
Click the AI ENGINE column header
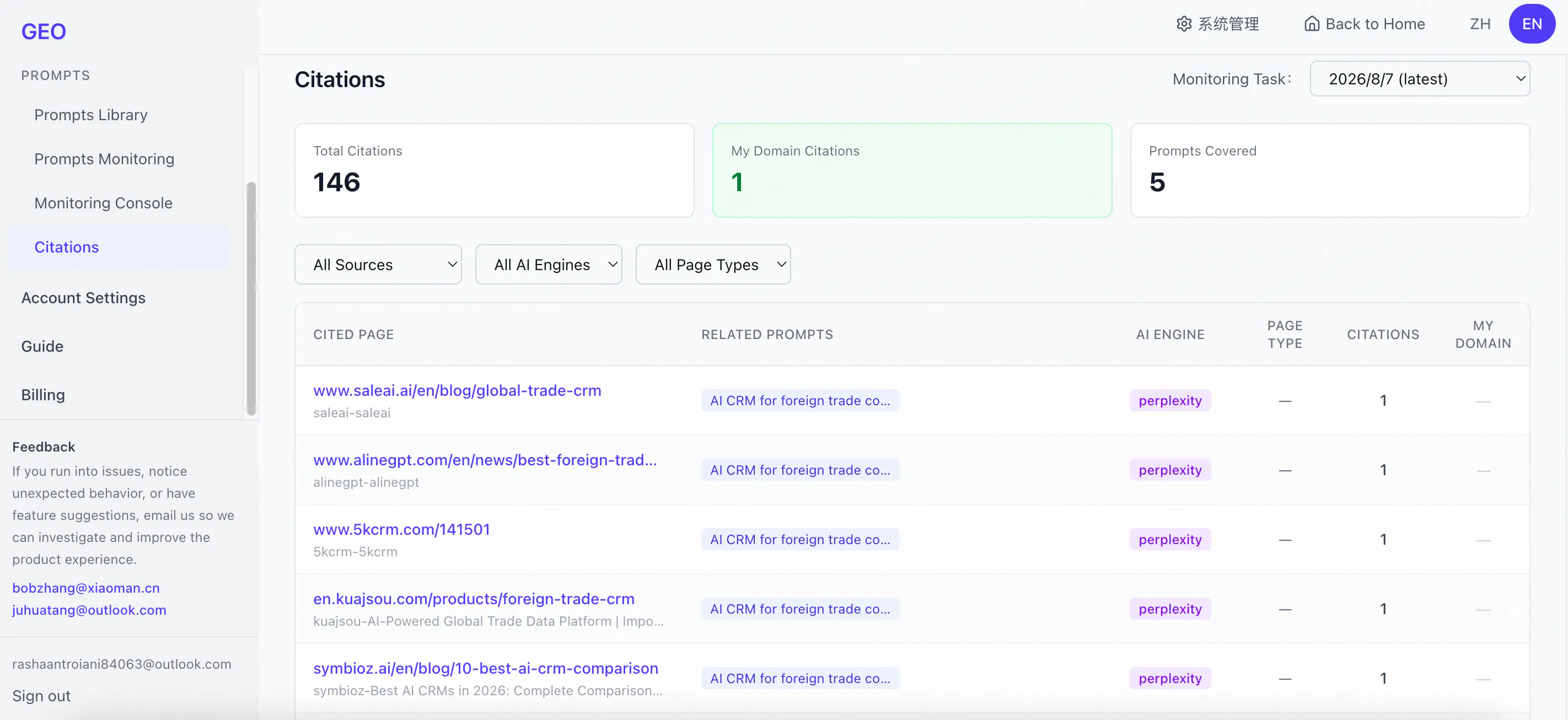(x=1170, y=334)
